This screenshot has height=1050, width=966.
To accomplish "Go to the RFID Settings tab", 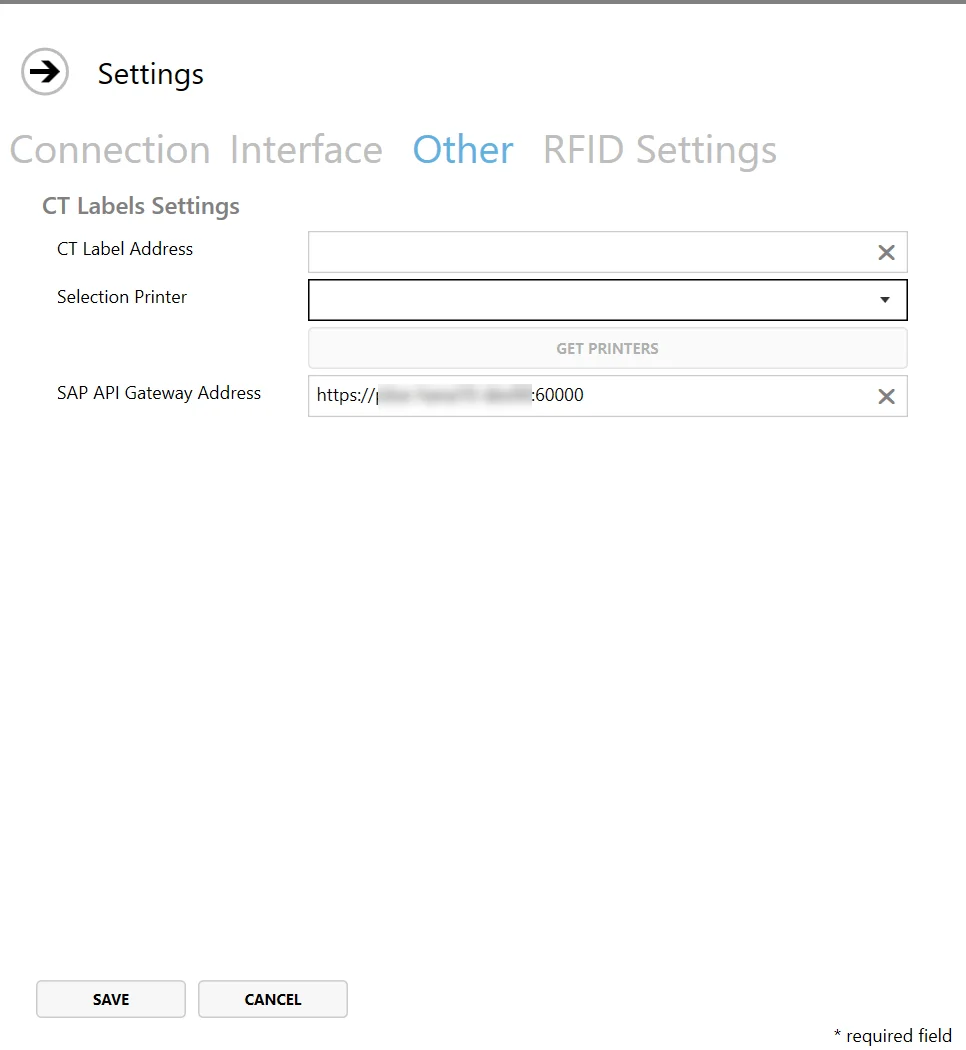I will (659, 149).
